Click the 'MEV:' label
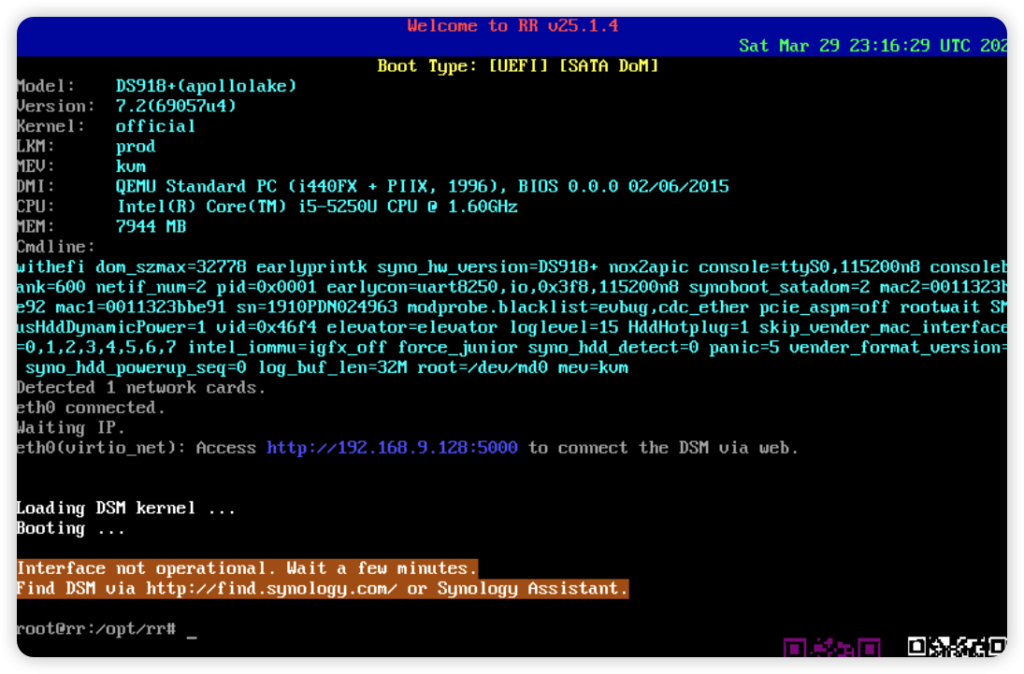 (36, 167)
